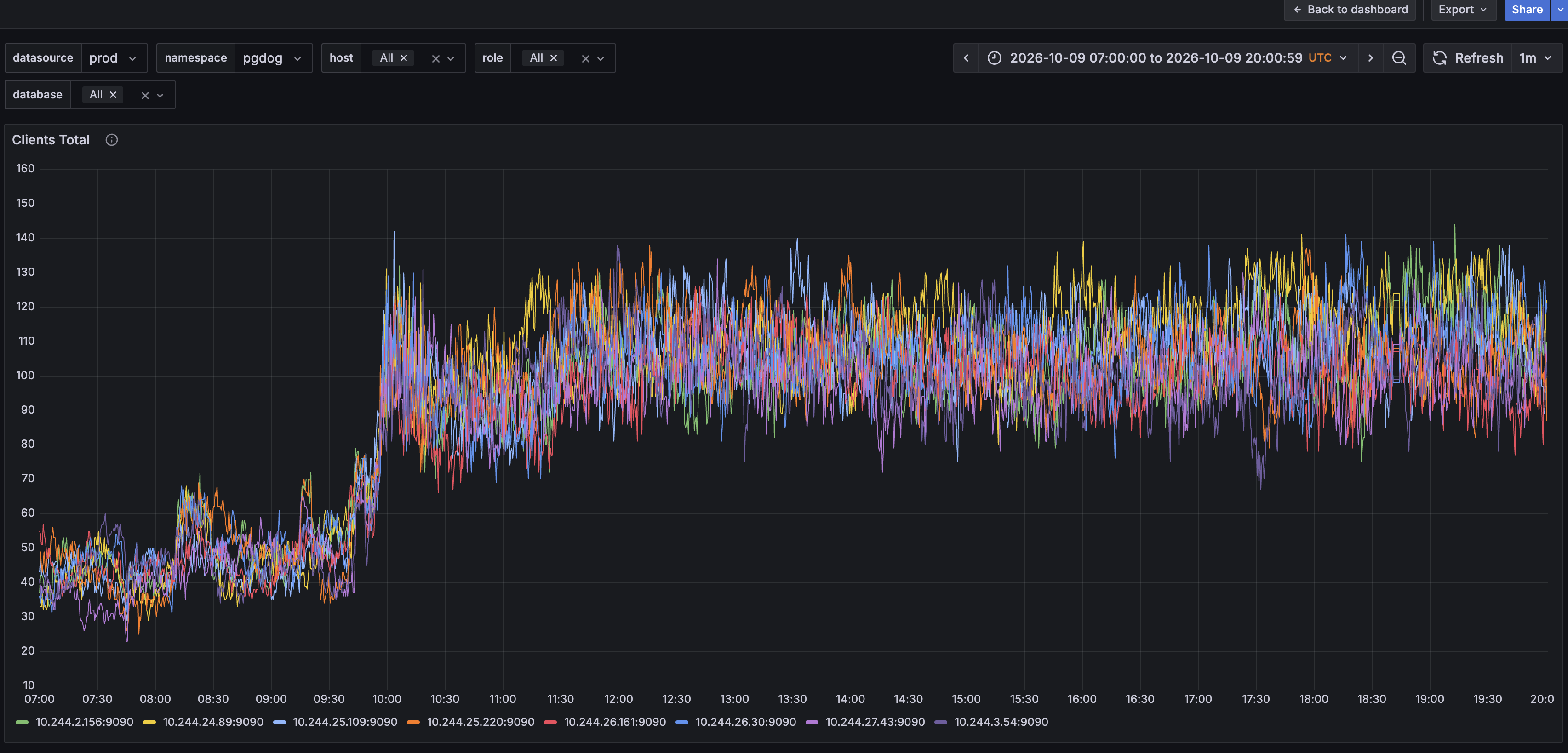Screen dimensions: 1568x753
Task: Click the Refresh text button
Action: click(1478, 58)
